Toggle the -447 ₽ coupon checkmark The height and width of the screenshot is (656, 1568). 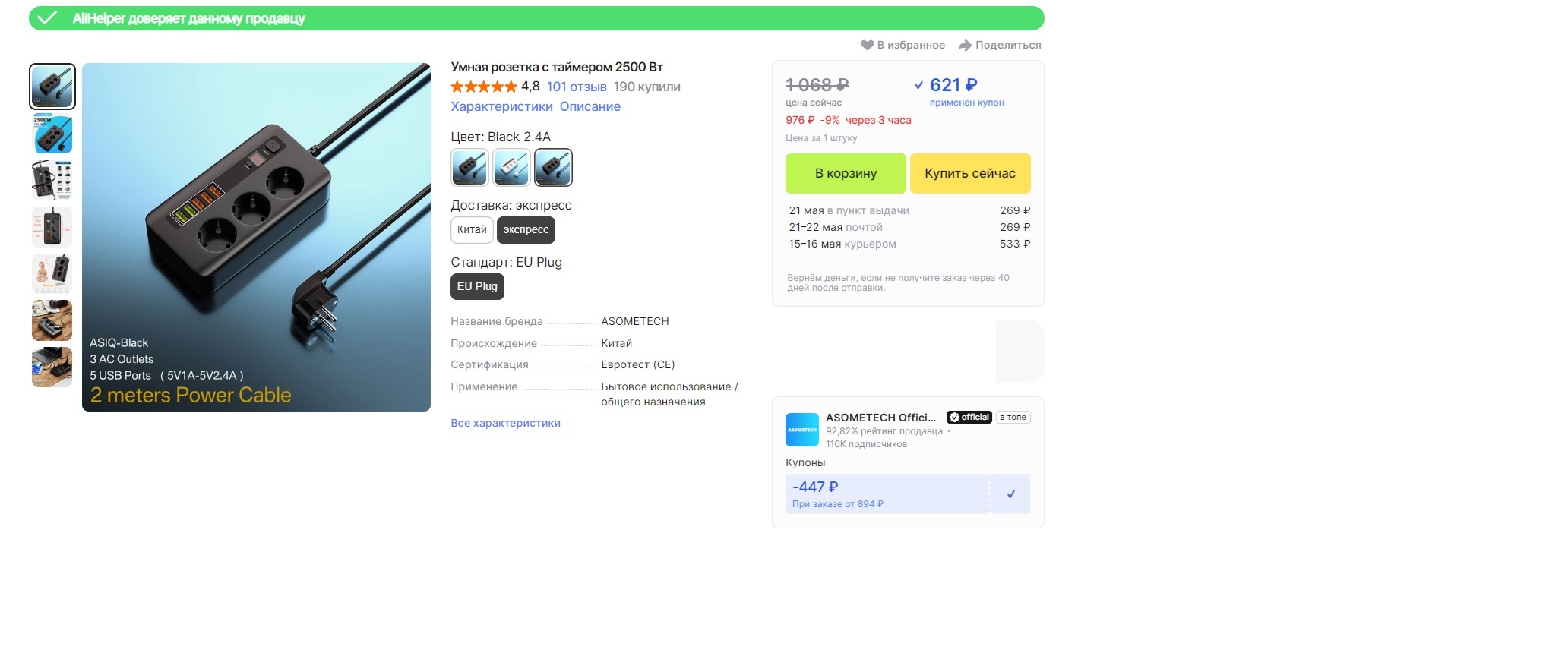1010,494
